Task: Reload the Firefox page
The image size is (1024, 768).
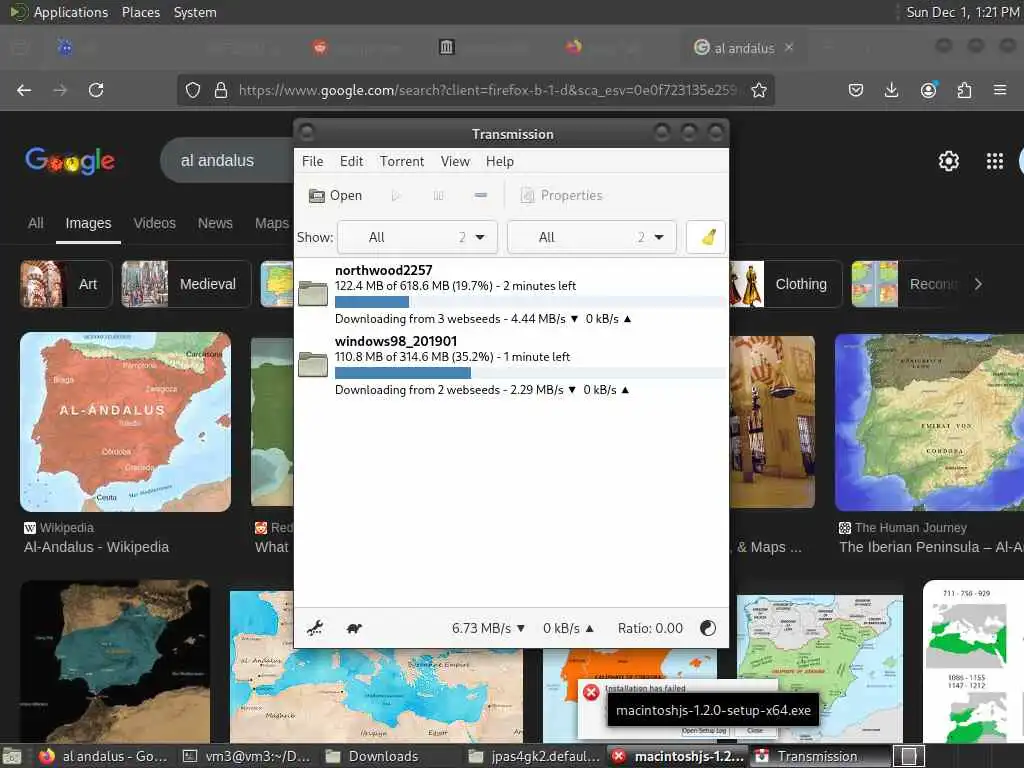Action: pos(96,90)
